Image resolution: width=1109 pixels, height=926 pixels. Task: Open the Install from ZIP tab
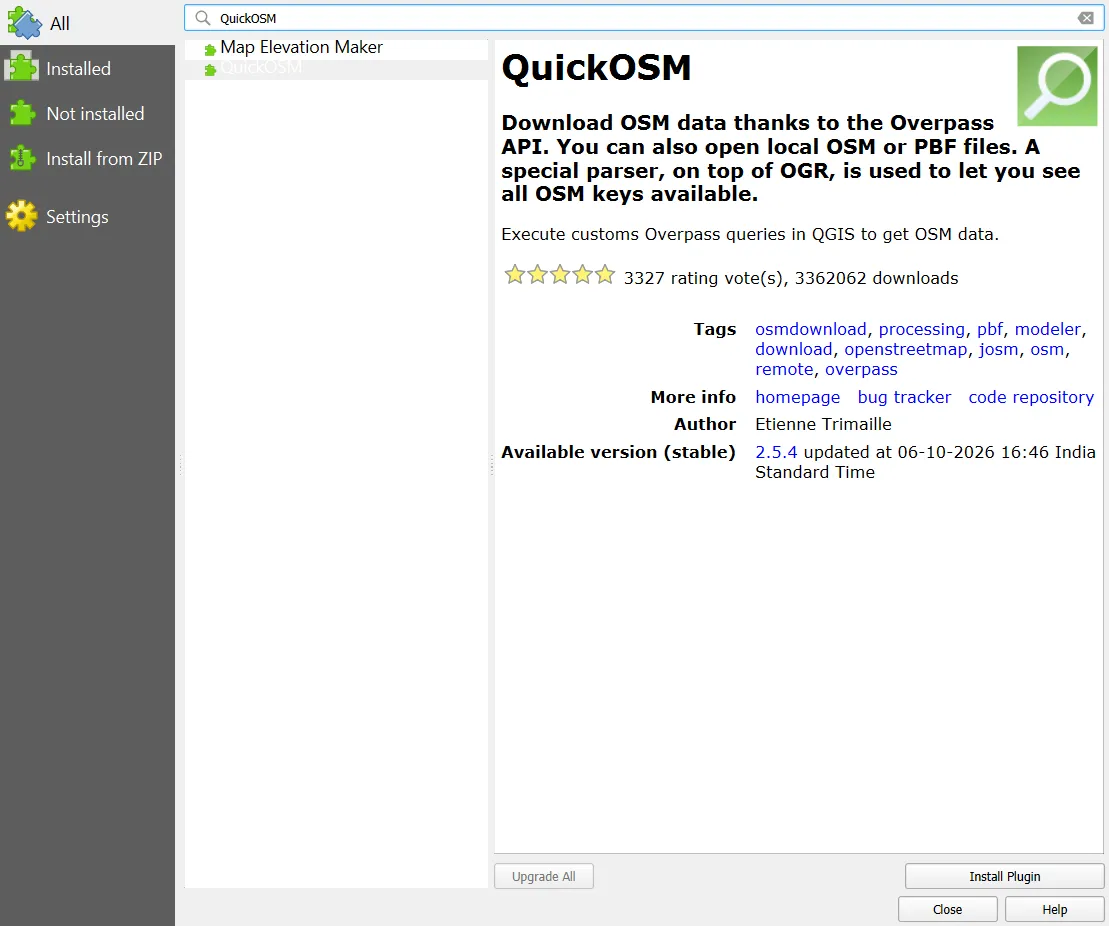point(87,158)
